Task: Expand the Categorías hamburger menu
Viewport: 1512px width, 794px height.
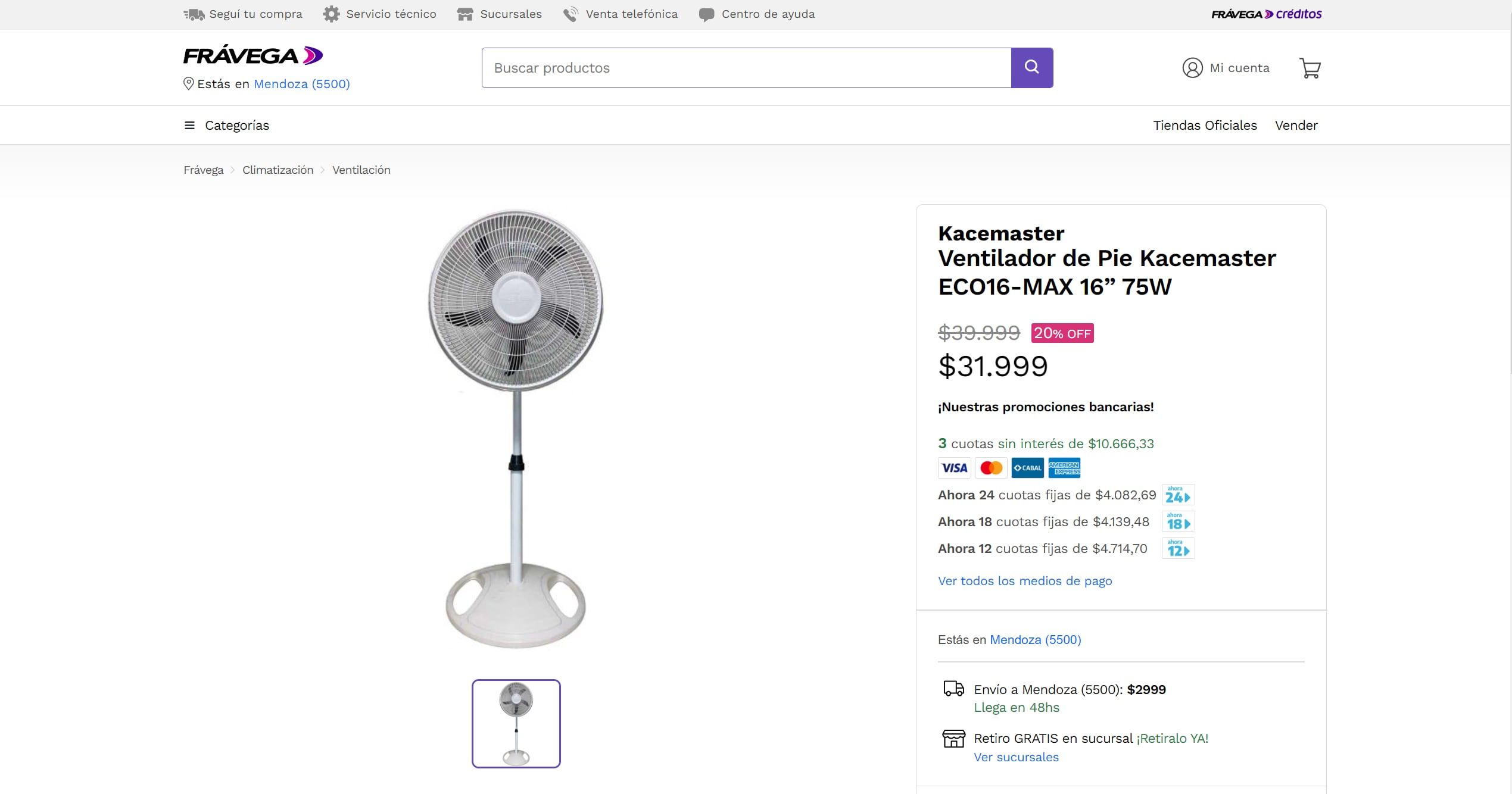Action: click(189, 125)
